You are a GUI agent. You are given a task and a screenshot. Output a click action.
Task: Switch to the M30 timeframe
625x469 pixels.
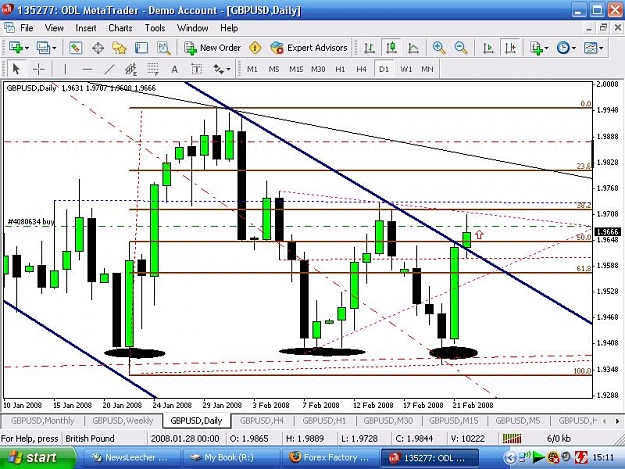318,69
